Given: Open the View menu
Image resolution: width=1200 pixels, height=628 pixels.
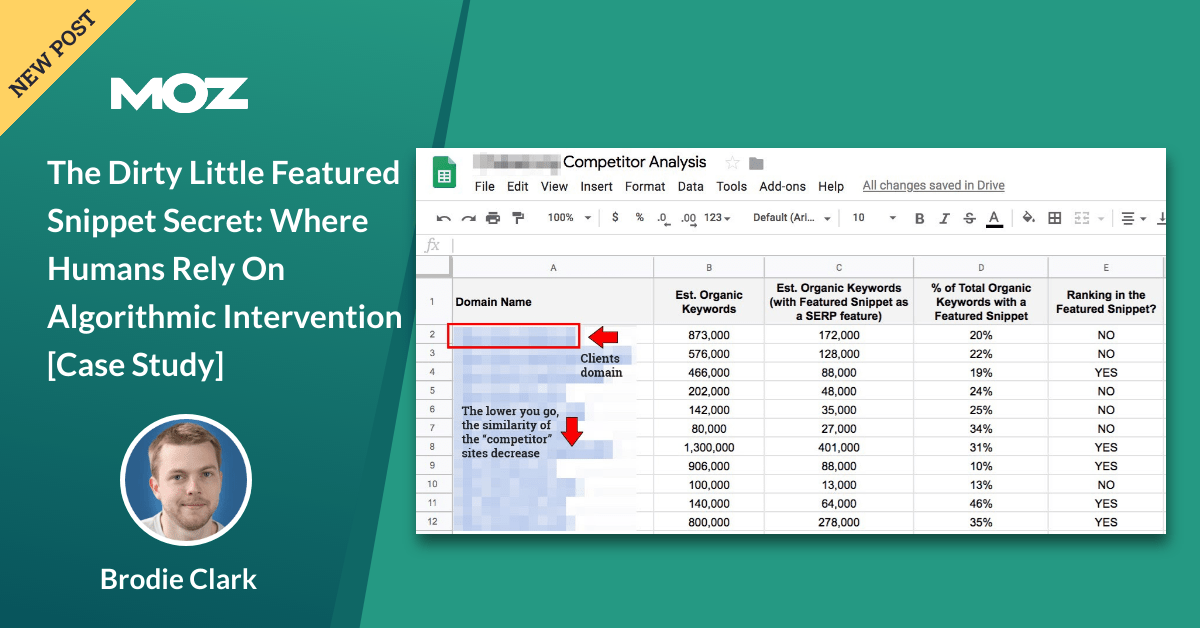Looking at the screenshot, I should (x=554, y=186).
